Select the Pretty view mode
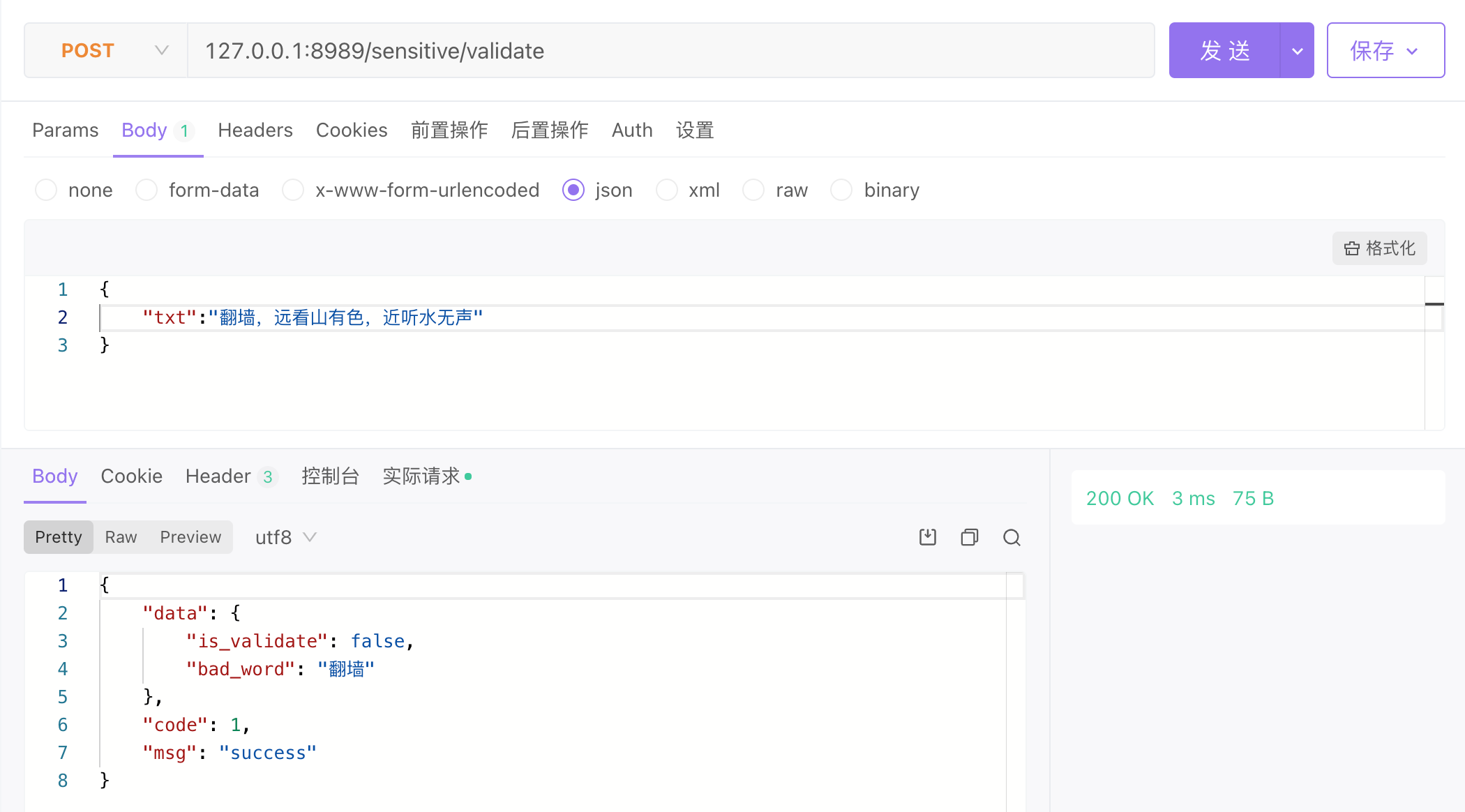The image size is (1465, 812). click(59, 537)
